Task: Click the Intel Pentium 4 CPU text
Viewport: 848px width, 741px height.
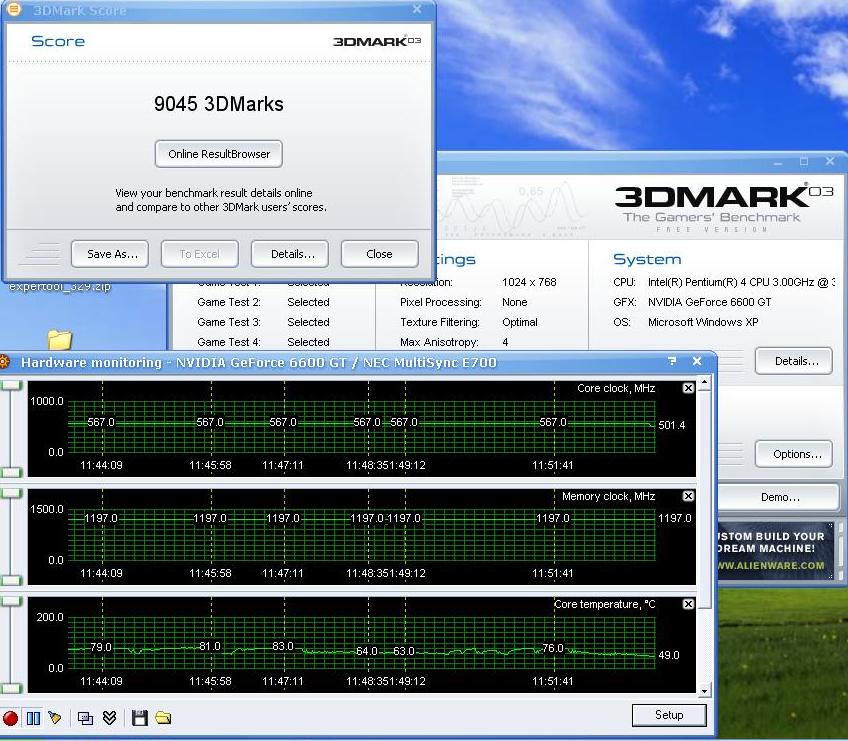Action: coord(741,282)
